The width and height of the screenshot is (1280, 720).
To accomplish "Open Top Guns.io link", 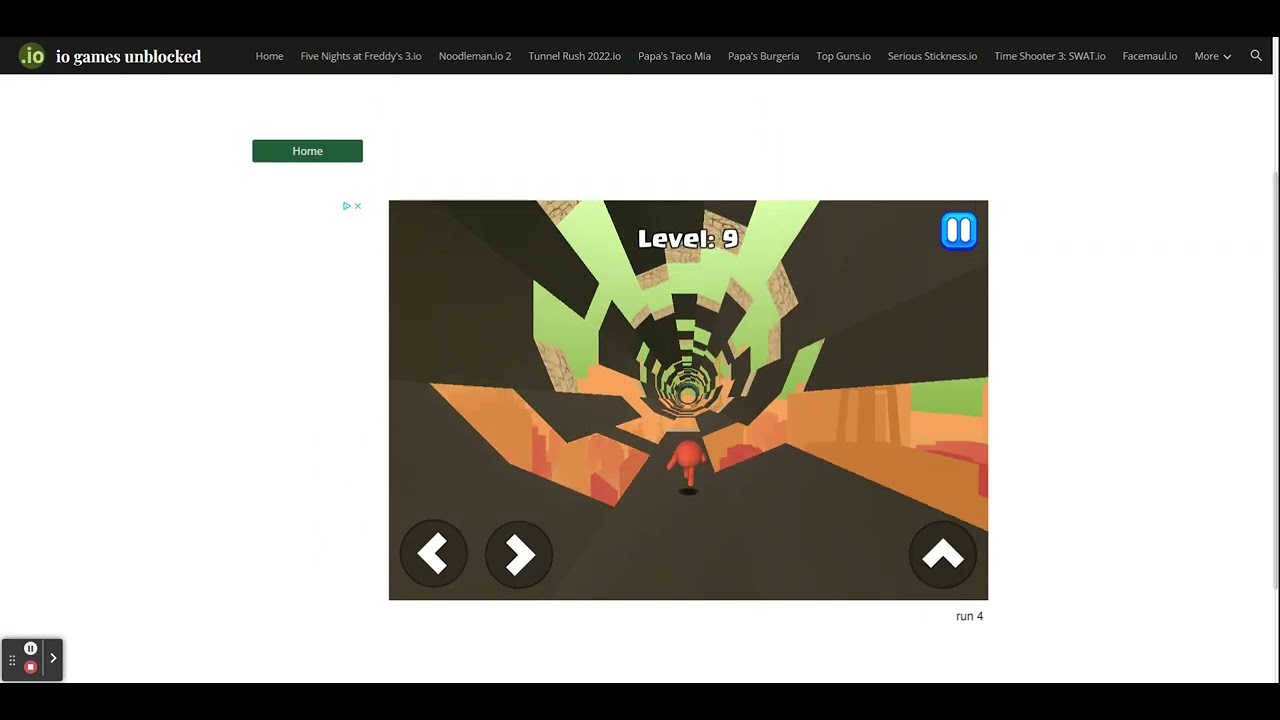I will coord(843,56).
